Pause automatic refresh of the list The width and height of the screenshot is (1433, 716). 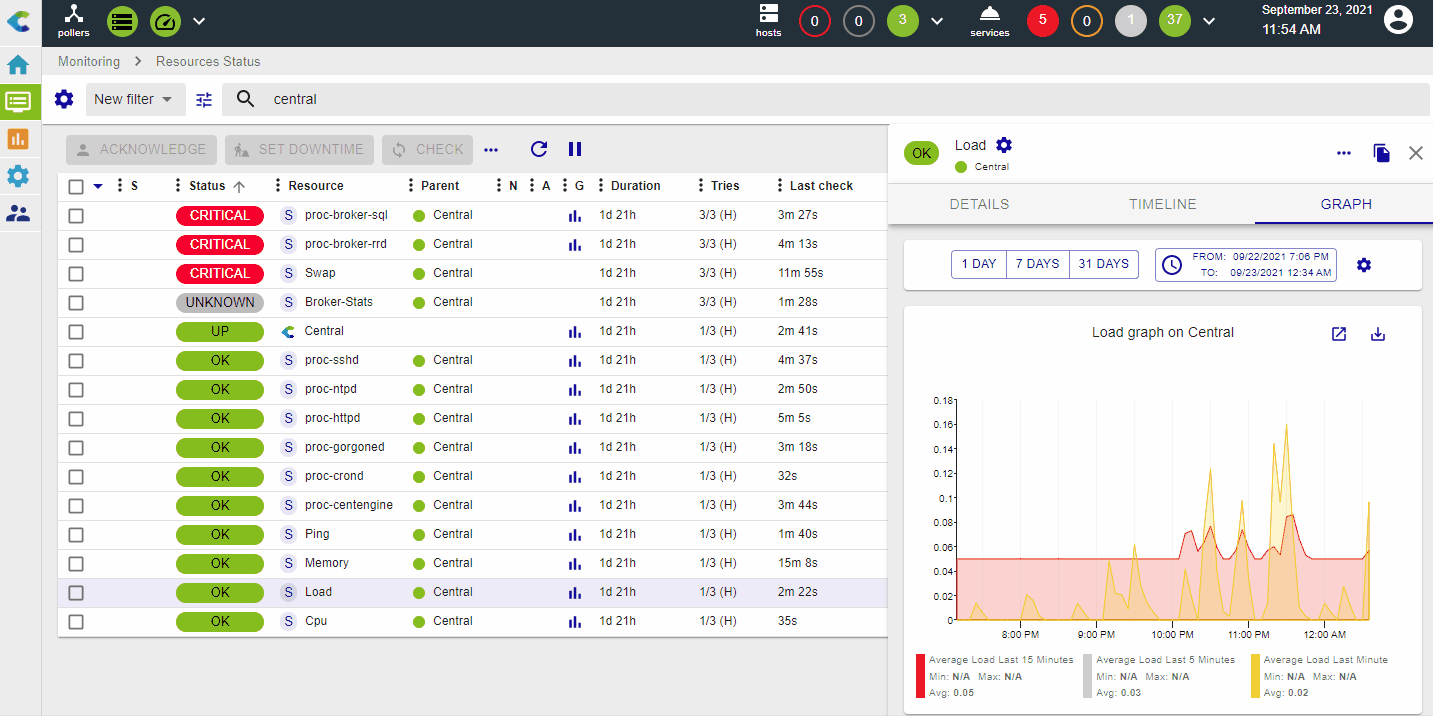click(x=575, y=149)
